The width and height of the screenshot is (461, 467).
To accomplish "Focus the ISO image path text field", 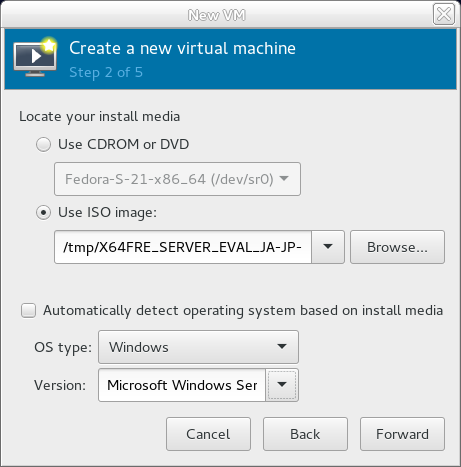I will click(x=183, y=247).
